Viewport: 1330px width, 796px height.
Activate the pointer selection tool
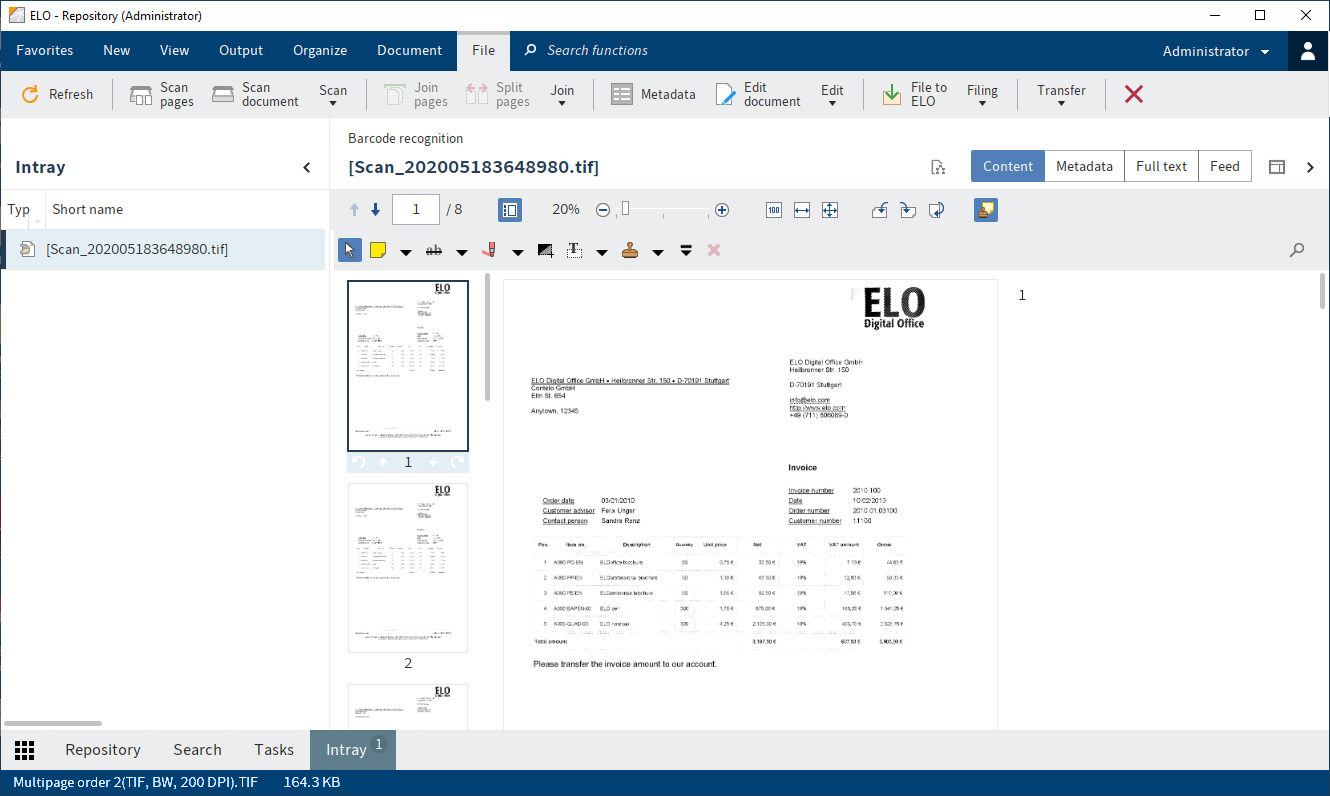(350, 250)
